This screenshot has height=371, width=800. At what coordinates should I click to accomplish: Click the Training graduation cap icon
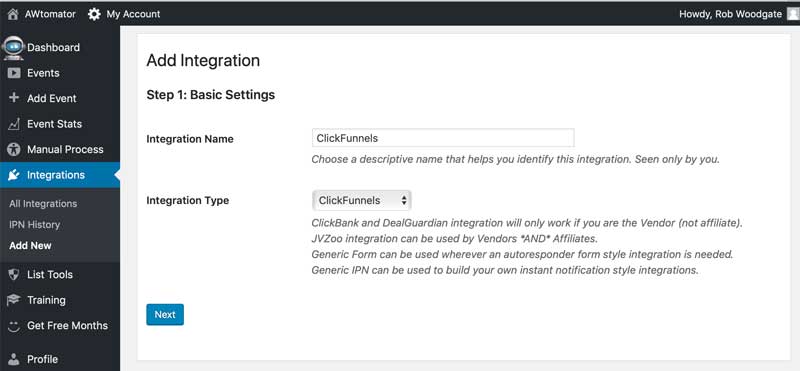(x=14, y=300)
